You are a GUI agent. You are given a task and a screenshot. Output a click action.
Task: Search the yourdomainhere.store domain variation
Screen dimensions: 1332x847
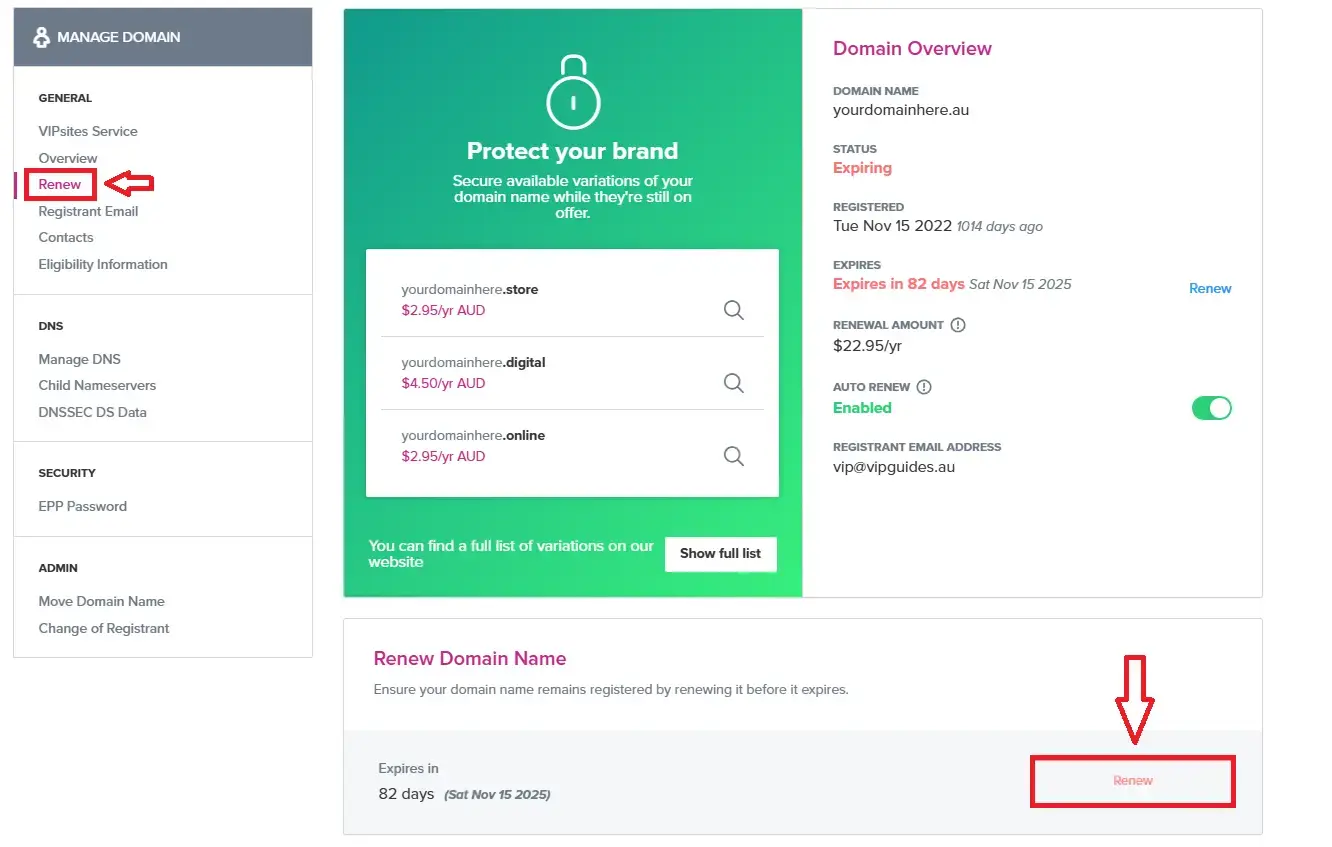(x=733, y=310)
